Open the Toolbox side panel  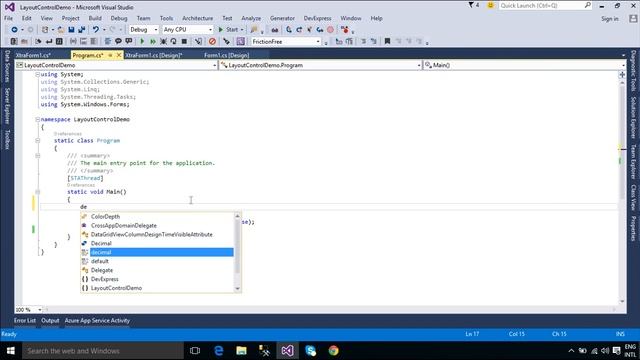pos(7,139)
